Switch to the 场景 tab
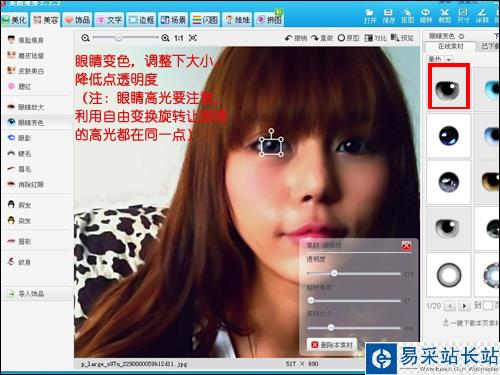Image resolution: width=500 pixels, height=375 pixels. tap(173, 20)
